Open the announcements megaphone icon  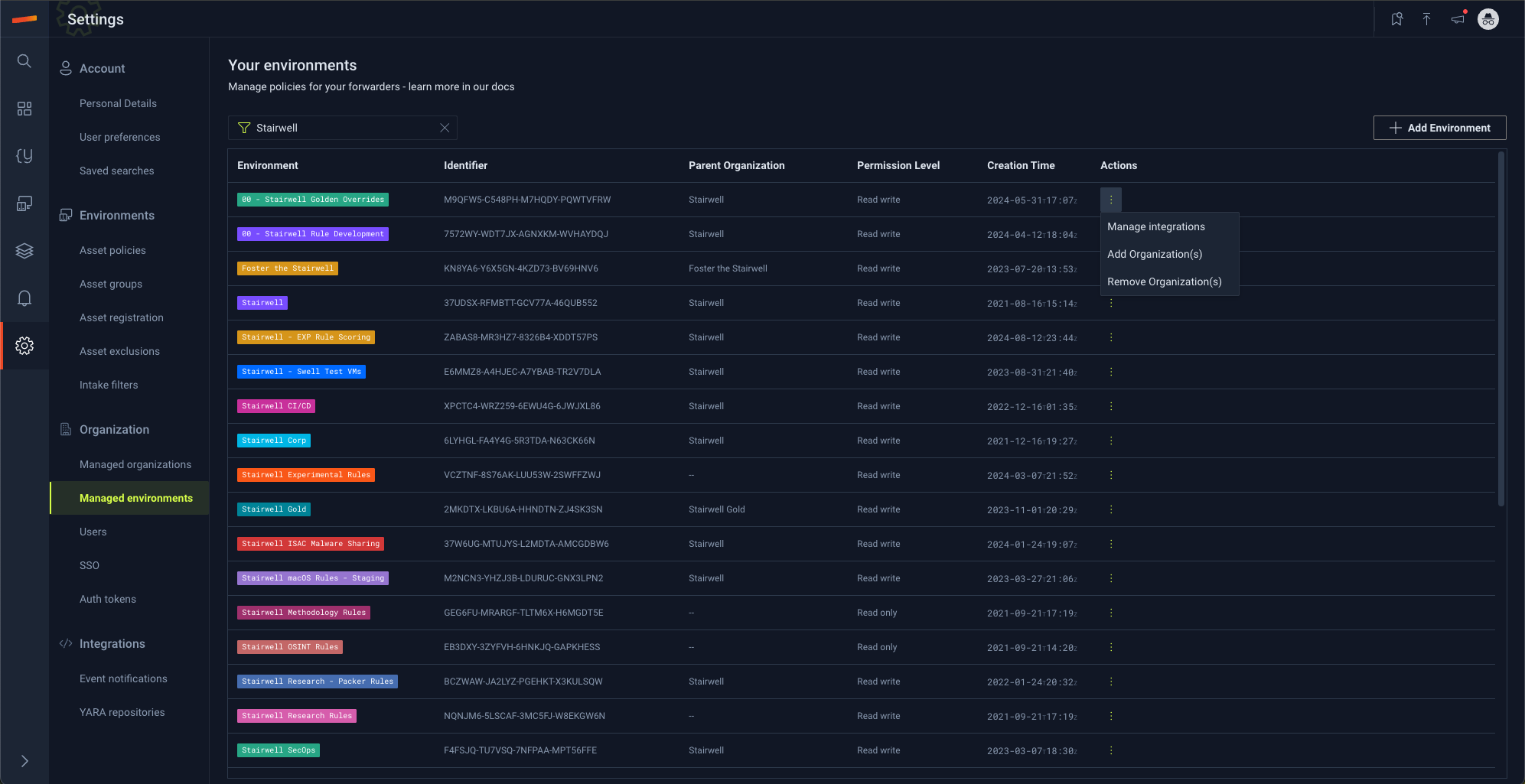pos(1458,19)
